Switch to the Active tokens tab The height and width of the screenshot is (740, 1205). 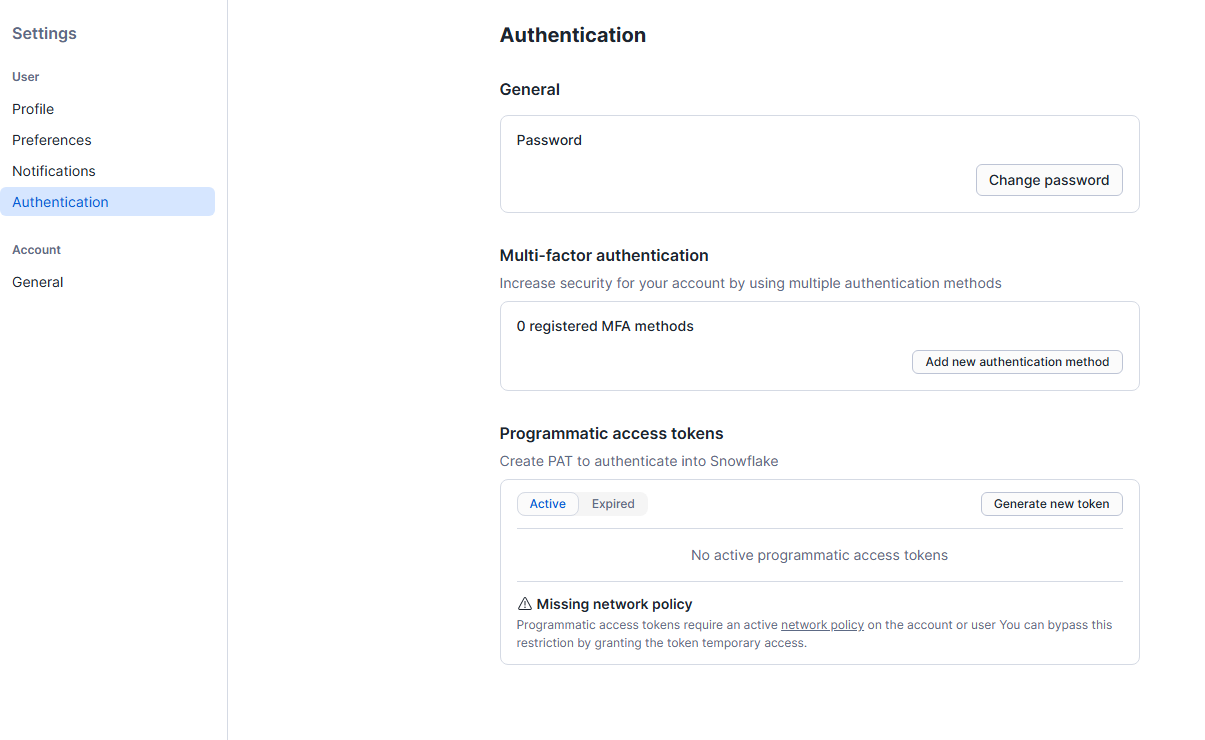[x=547, y=503]
